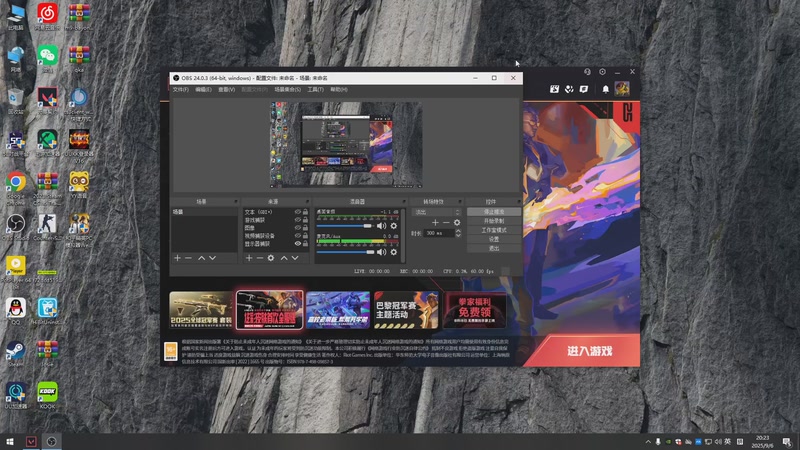The image size is (800, 450).
Task: Open the File menu in OBS
Action: pos(180,90)
